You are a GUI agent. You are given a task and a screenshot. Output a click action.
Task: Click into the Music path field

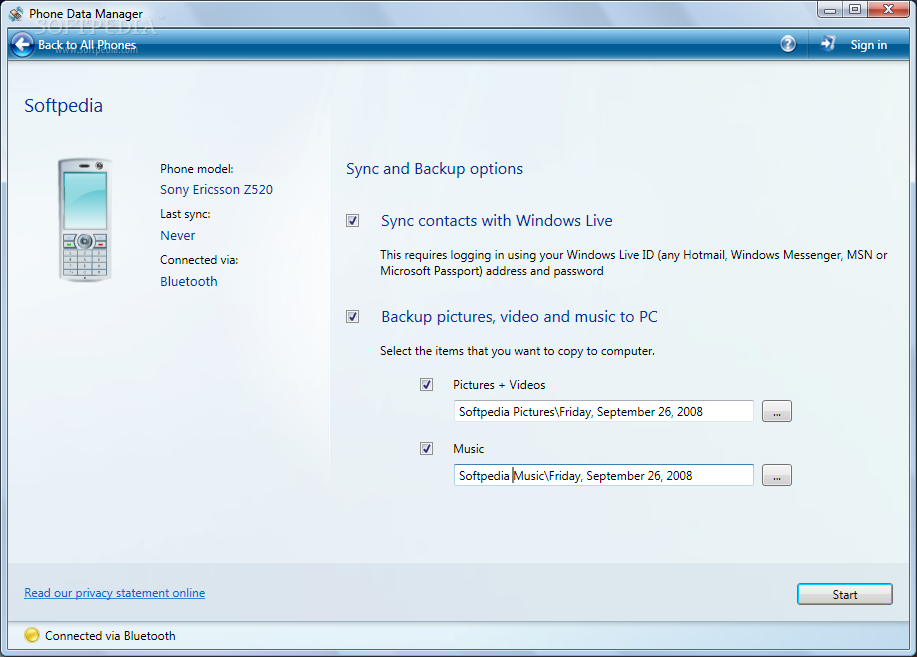pos(604,475)
